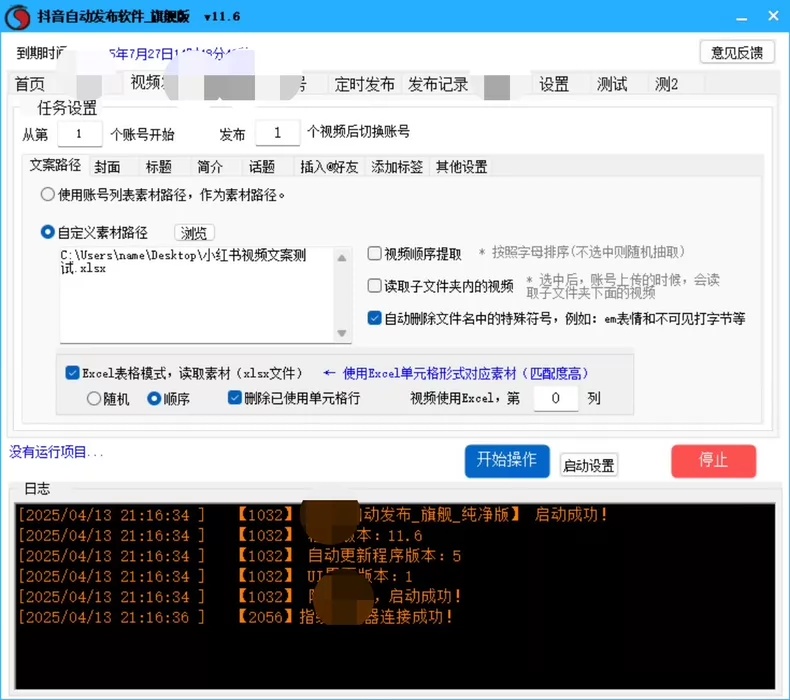Minimize the window with the dash icon
Screen dimensions: 790x700
(741, 18)
